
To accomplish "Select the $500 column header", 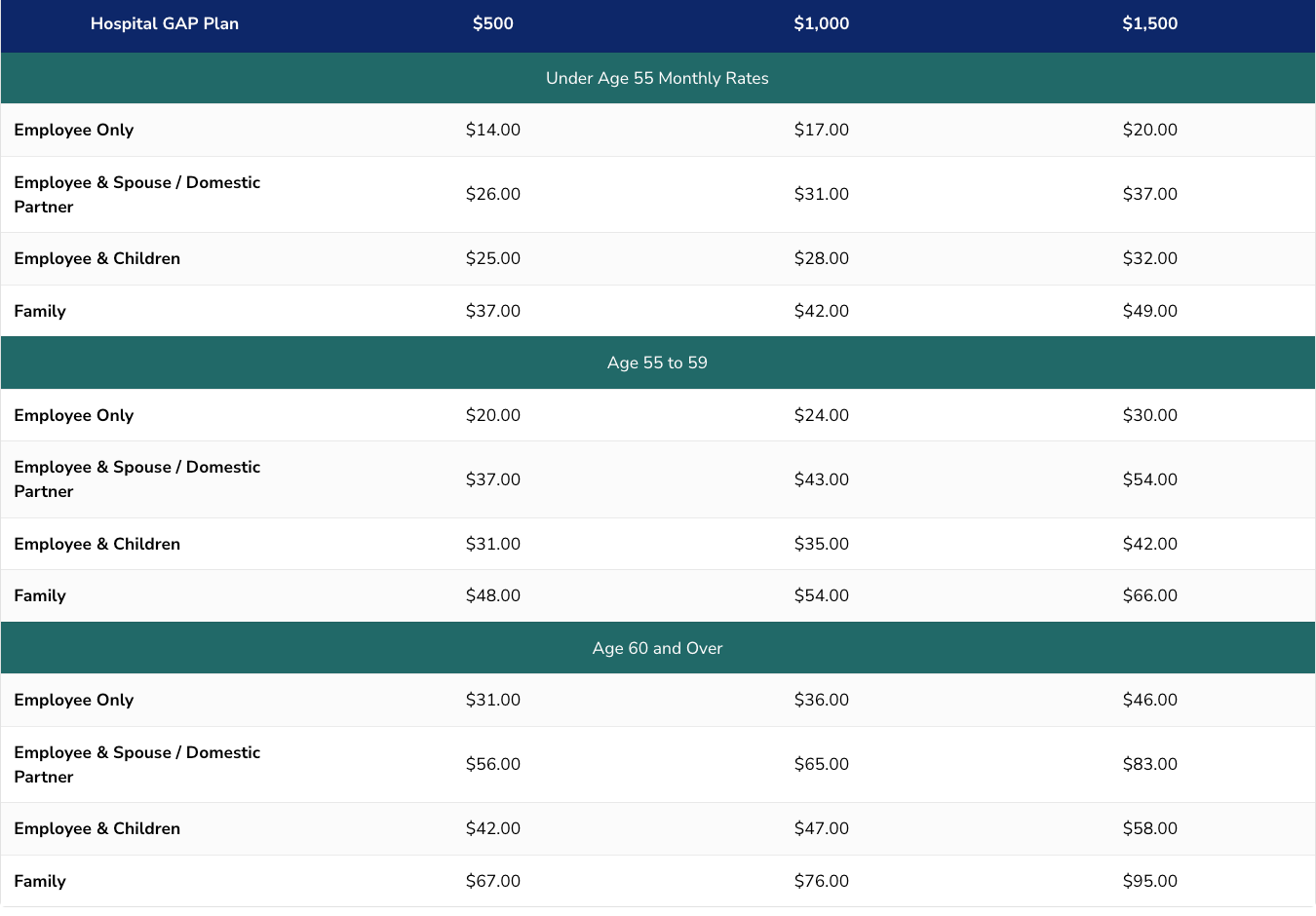I will 493,23.
